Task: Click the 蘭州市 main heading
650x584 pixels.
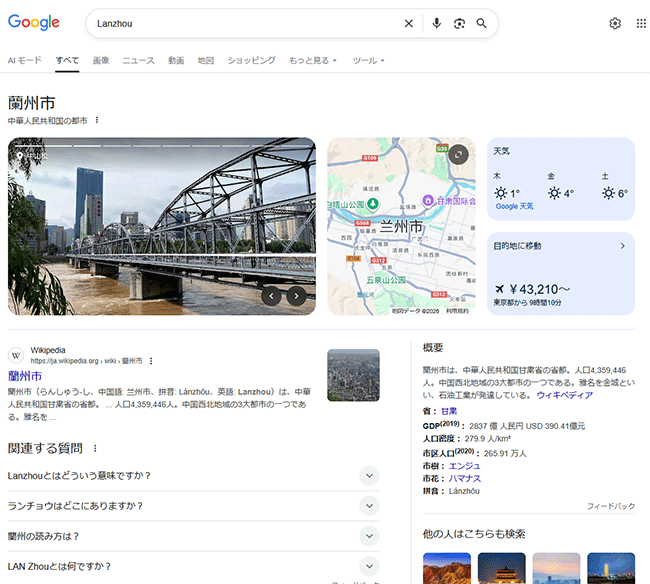Action: tap(32, 103)
